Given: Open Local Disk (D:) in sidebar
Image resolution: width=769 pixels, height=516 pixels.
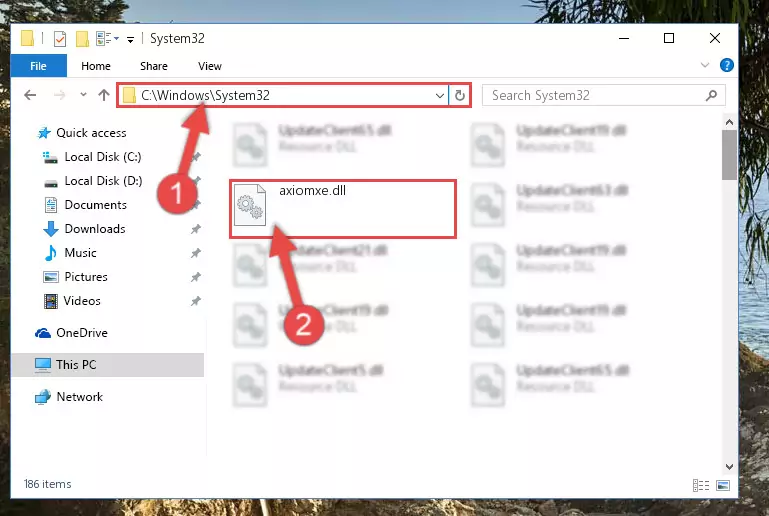Looking at the screenshot, I should (x=103, y=181).
